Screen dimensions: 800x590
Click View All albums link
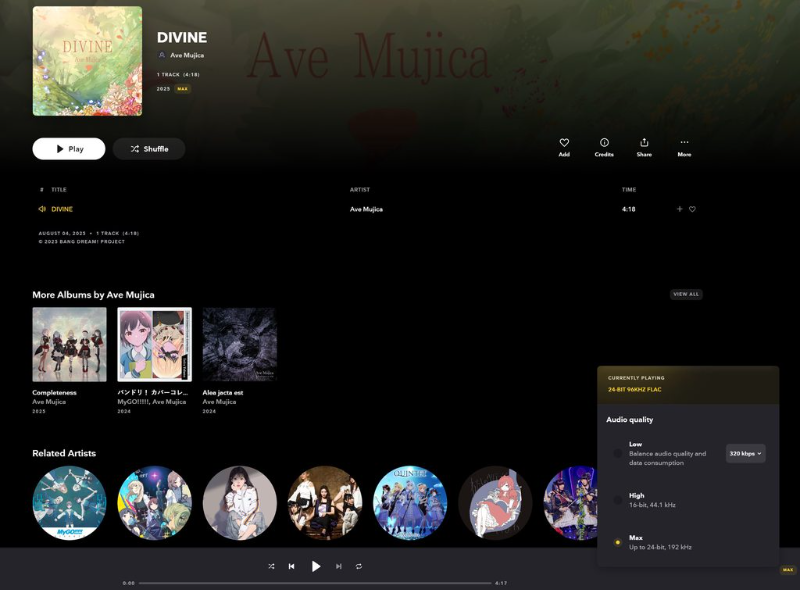point(686,294)
